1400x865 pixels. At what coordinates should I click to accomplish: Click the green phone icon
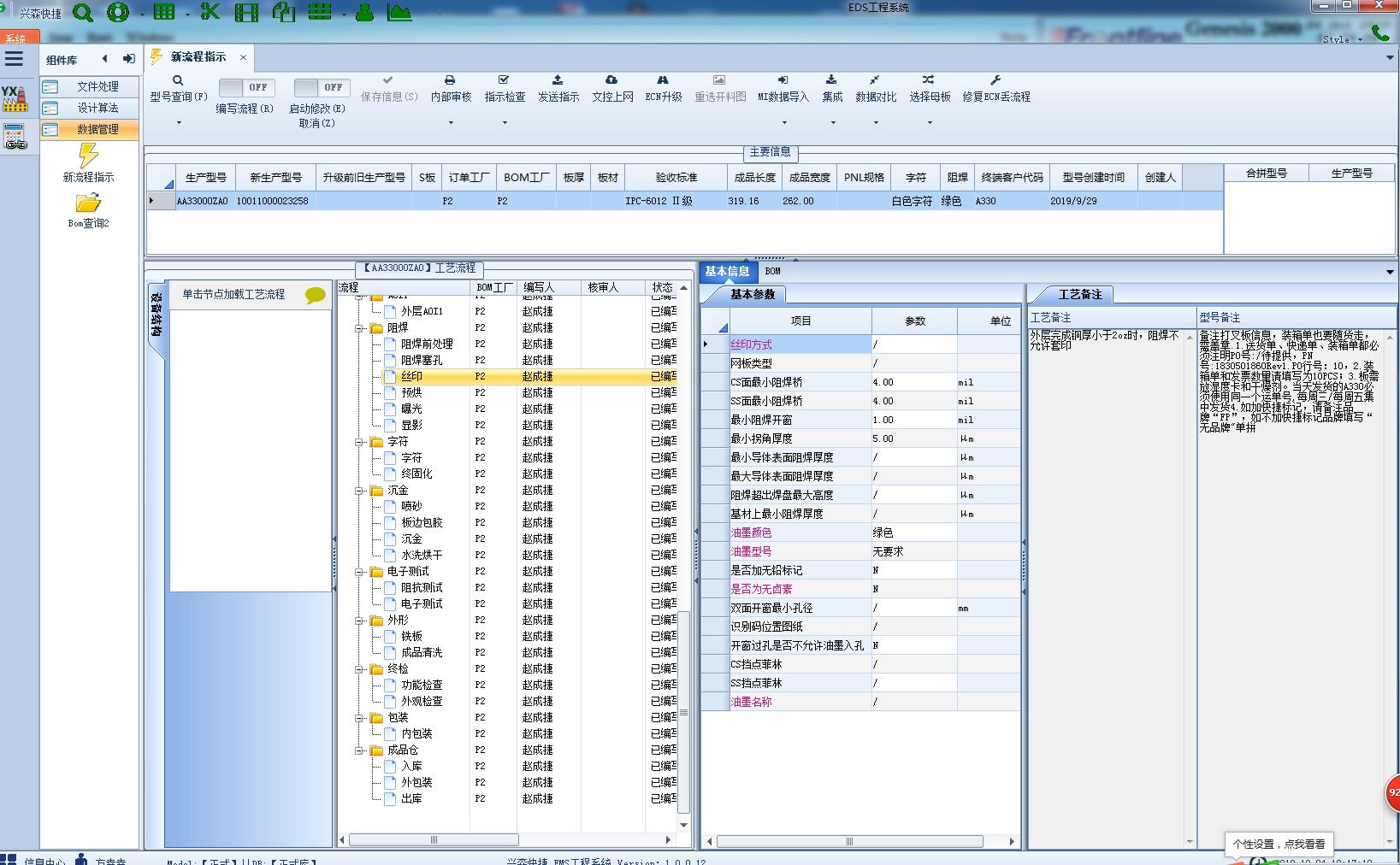[1380, 33]
